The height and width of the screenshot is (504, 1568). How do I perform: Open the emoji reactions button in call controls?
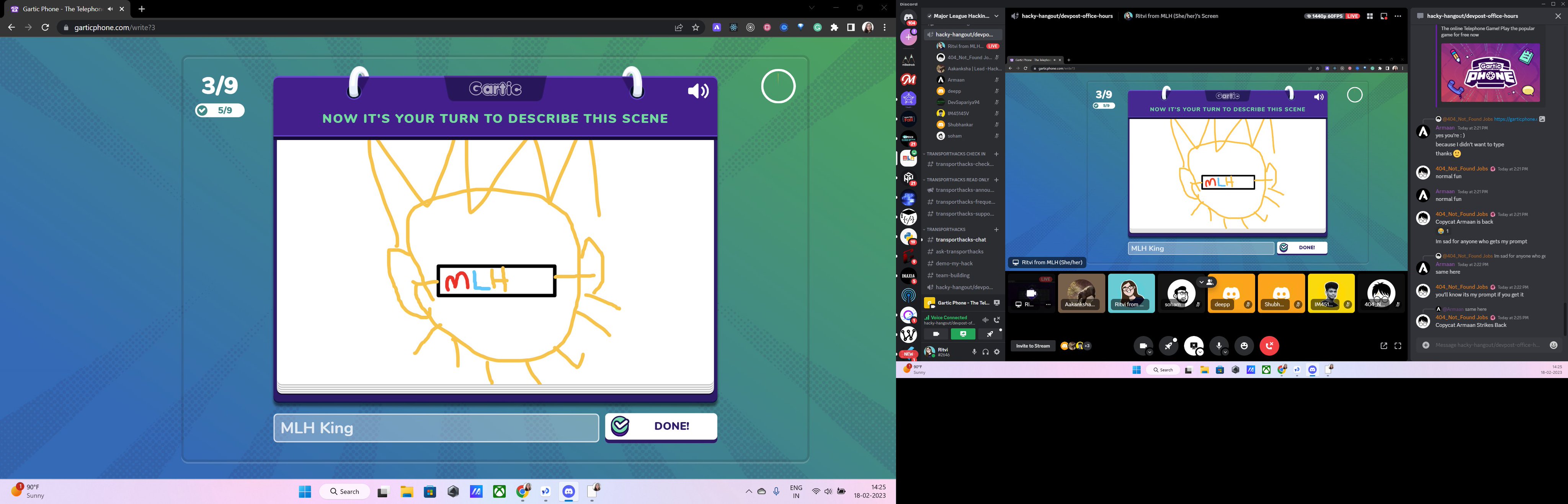click(x=1244, y=346)
